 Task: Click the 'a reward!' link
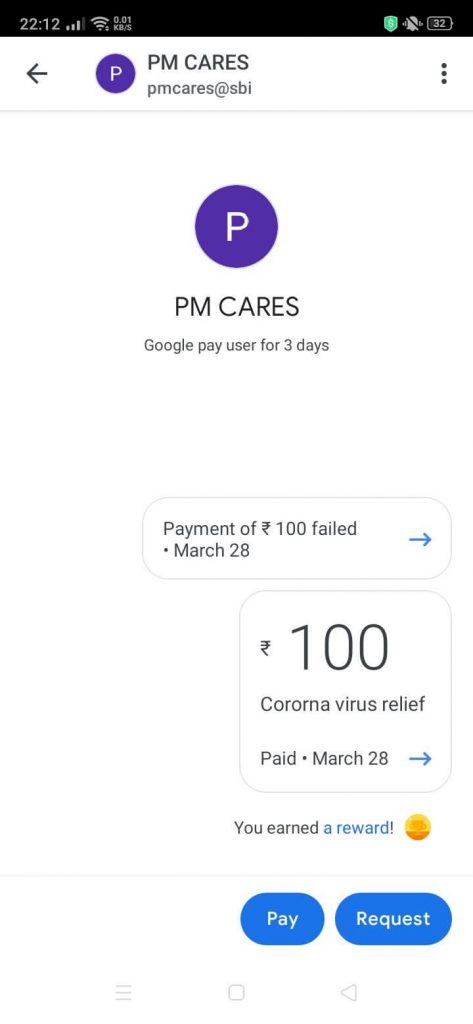tap(359, 828)
